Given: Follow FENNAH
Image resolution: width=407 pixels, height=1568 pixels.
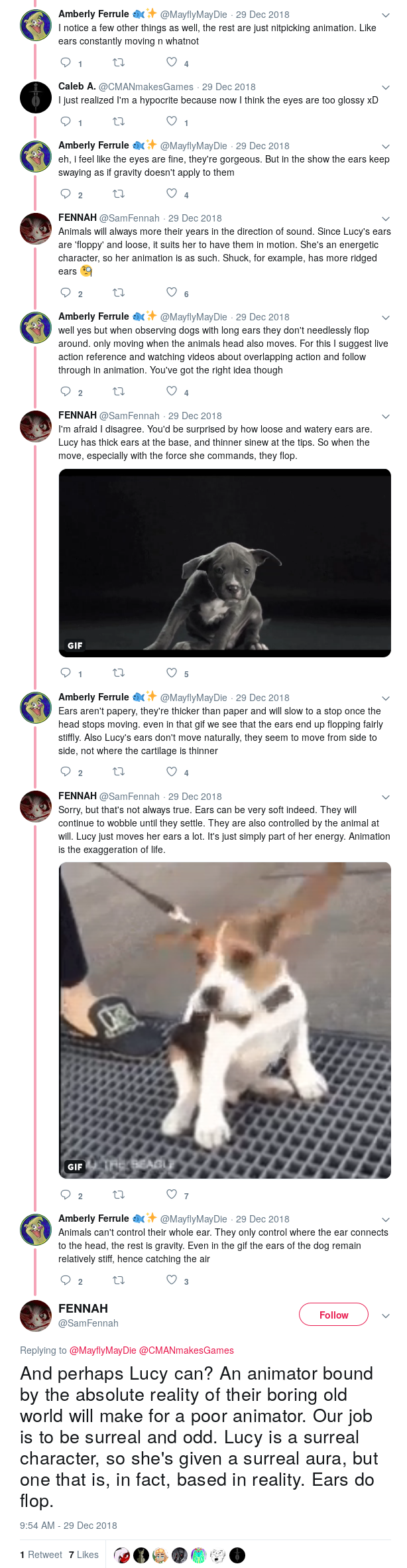Looking at the screenshot, I should click(x=333, y=1315).
